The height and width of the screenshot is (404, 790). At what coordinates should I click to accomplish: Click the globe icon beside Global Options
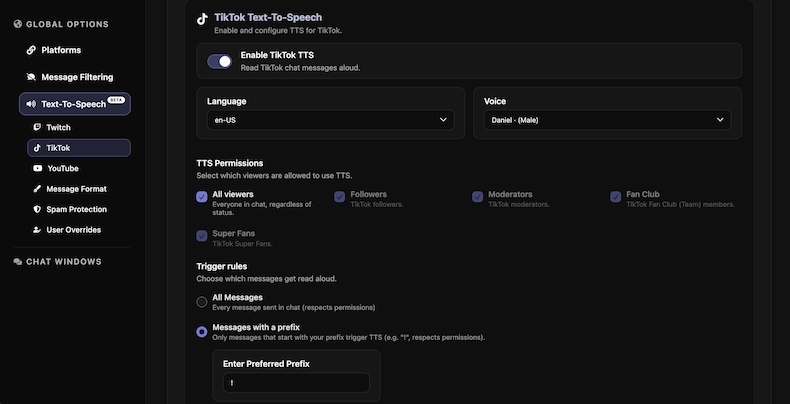[x=18, y=24]
